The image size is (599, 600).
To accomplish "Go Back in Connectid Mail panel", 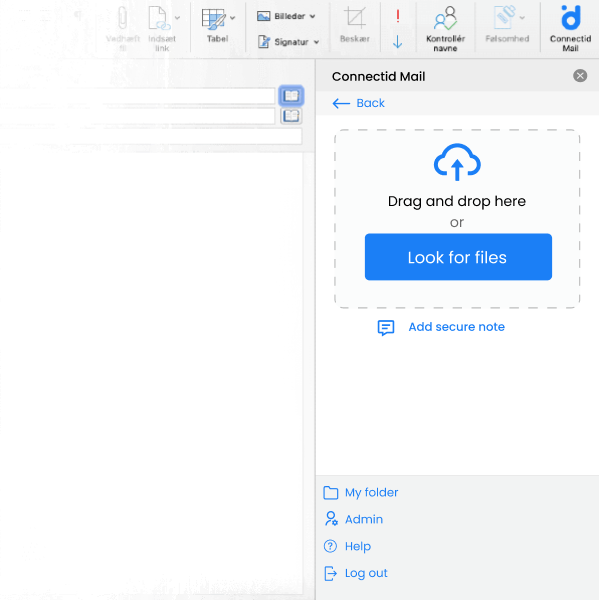I will pyautogui.click(x=359, y=103).
